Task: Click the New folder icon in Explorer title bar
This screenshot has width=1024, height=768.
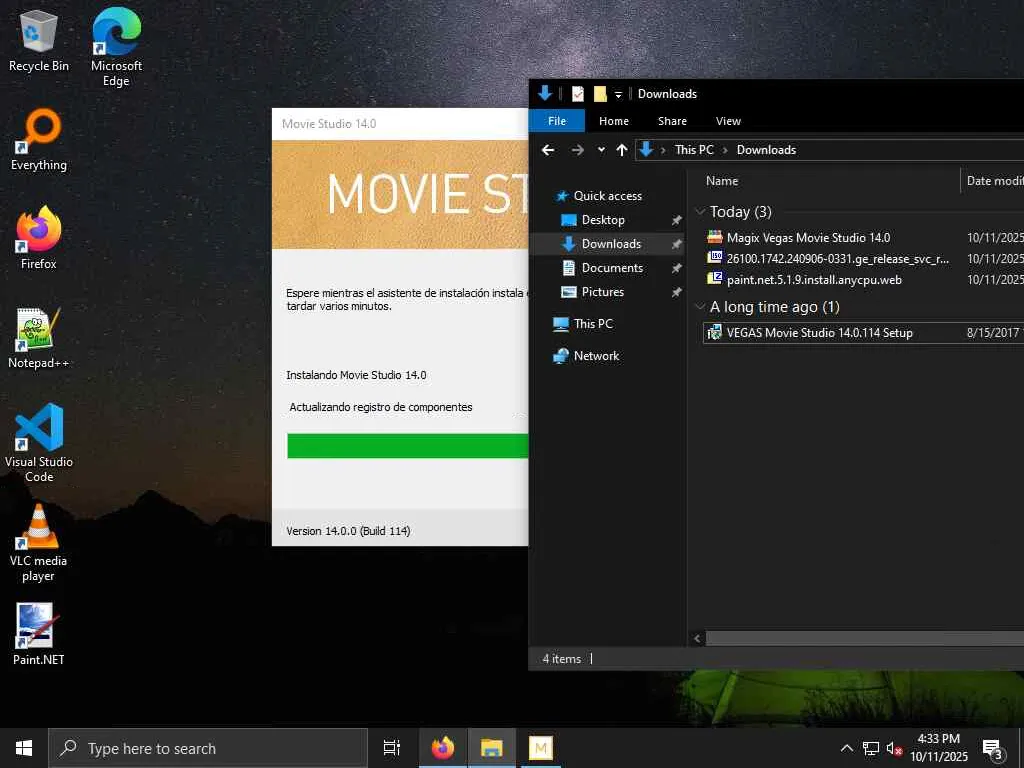Action: [600, 94]
